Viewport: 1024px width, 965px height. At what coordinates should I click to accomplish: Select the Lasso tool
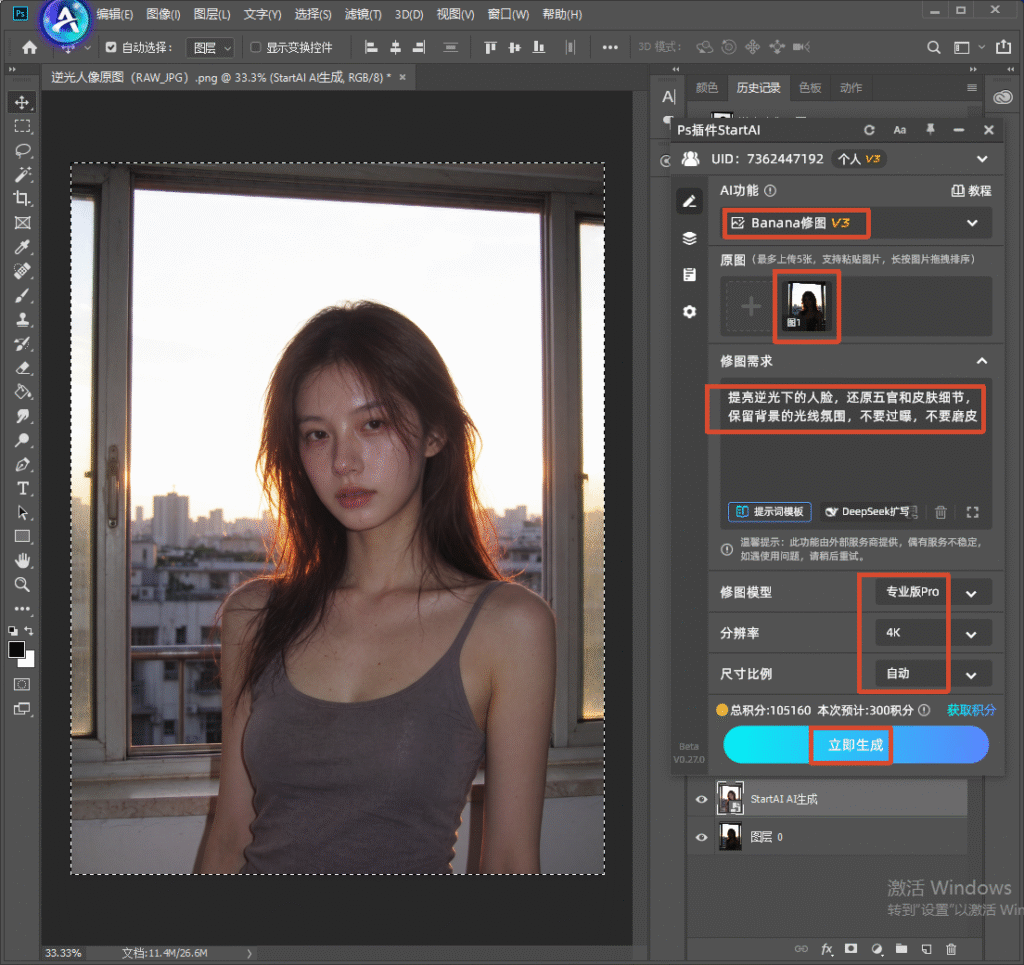pyautogui.click(x=22, y=151)
